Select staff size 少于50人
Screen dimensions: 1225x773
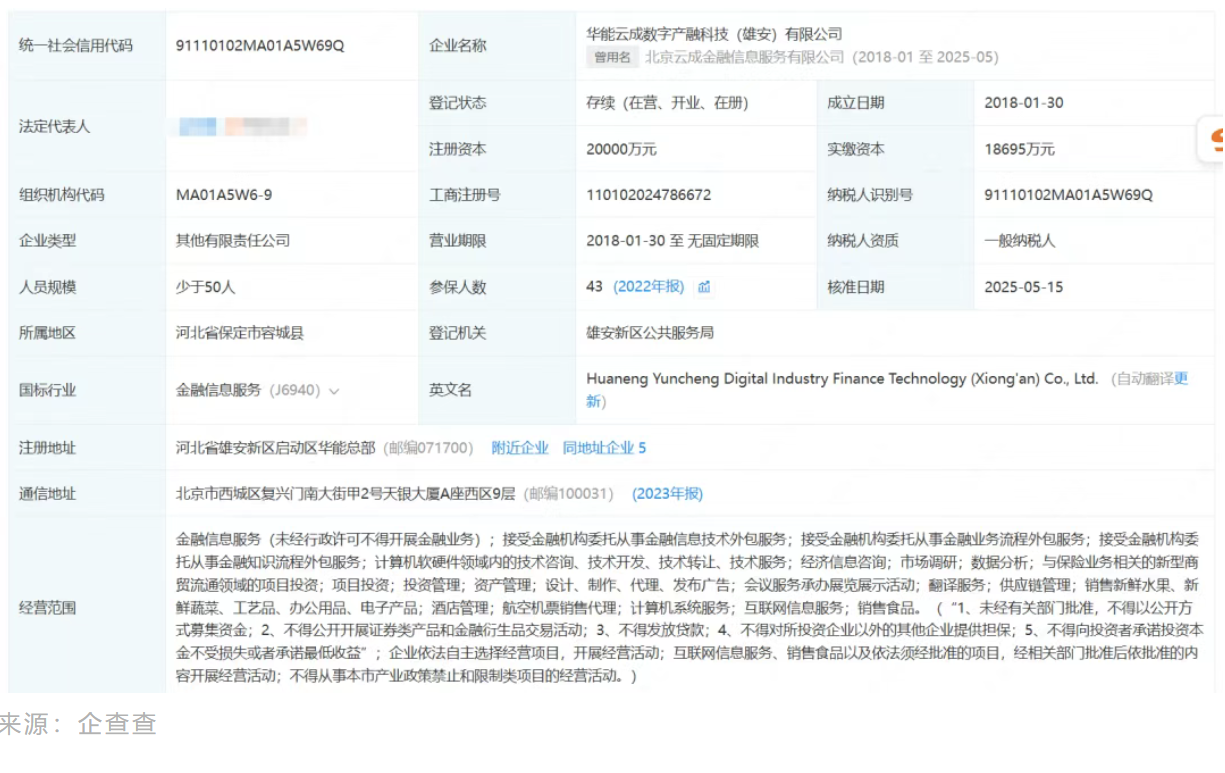[206, 287]
